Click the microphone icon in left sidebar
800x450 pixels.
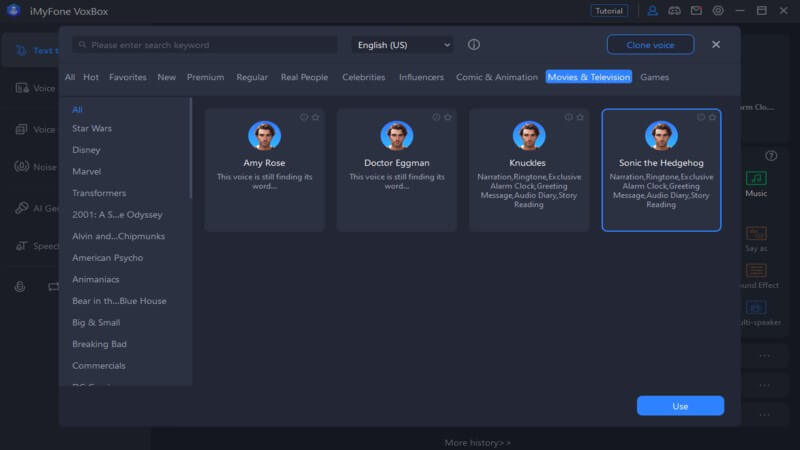point(20,287)
